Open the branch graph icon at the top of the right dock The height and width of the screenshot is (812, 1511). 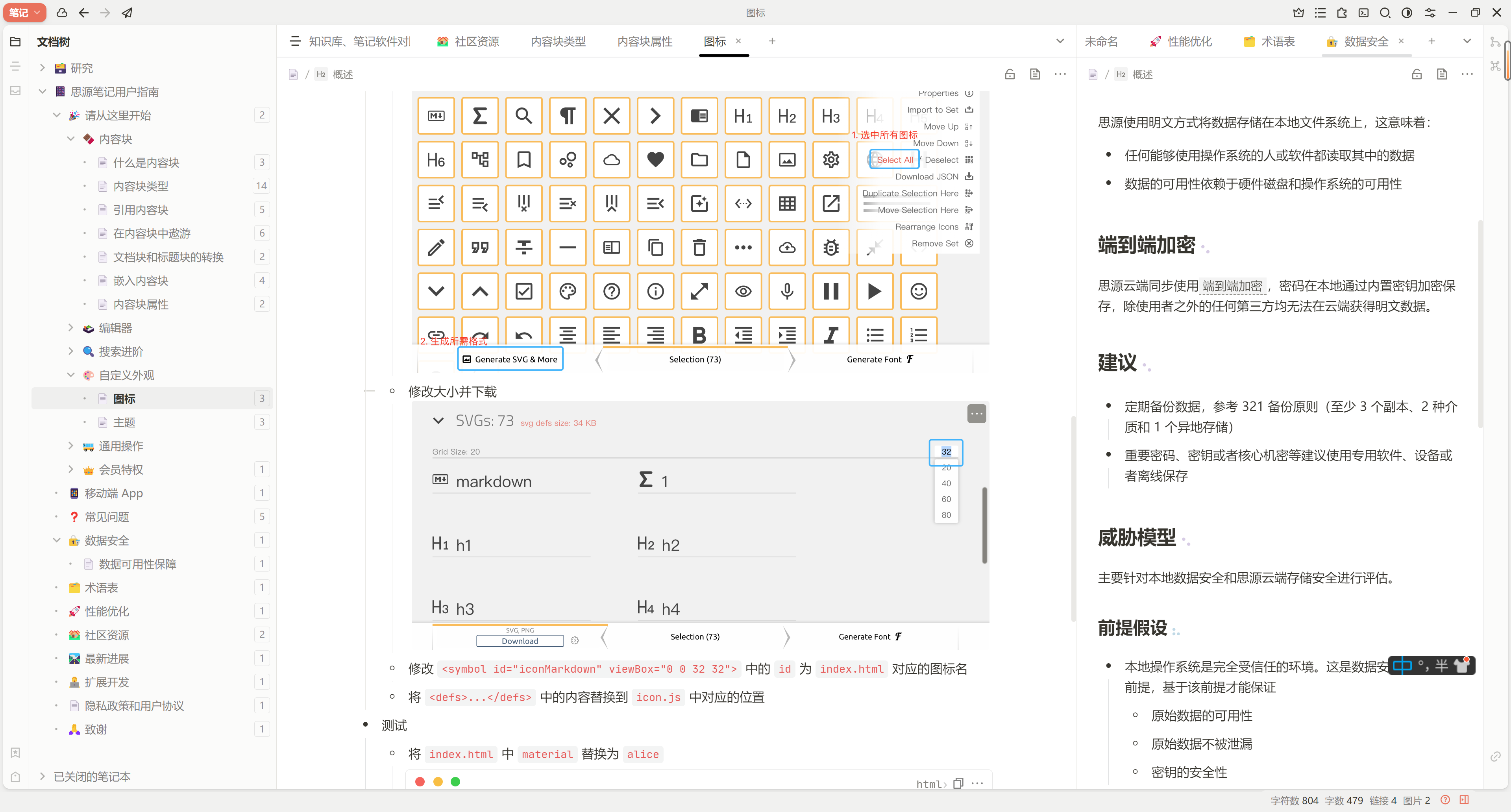[1495, 42]
